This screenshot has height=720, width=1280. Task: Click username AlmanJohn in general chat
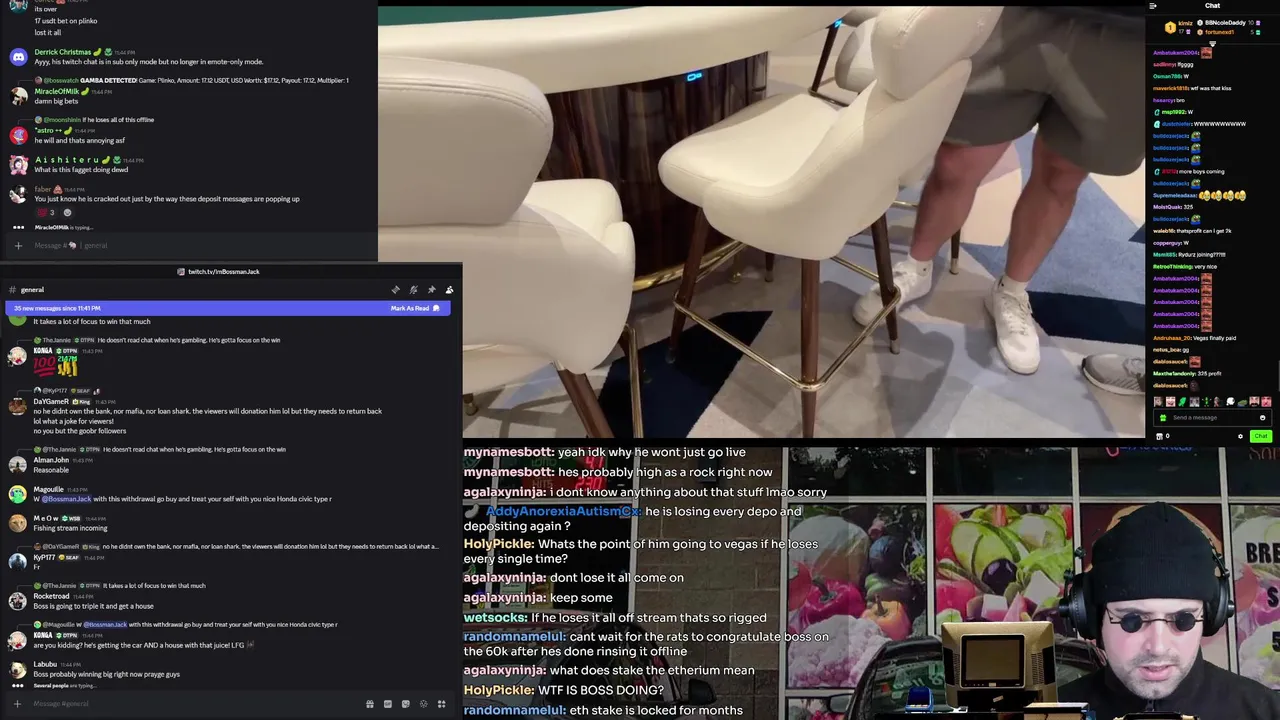point(51,460)
